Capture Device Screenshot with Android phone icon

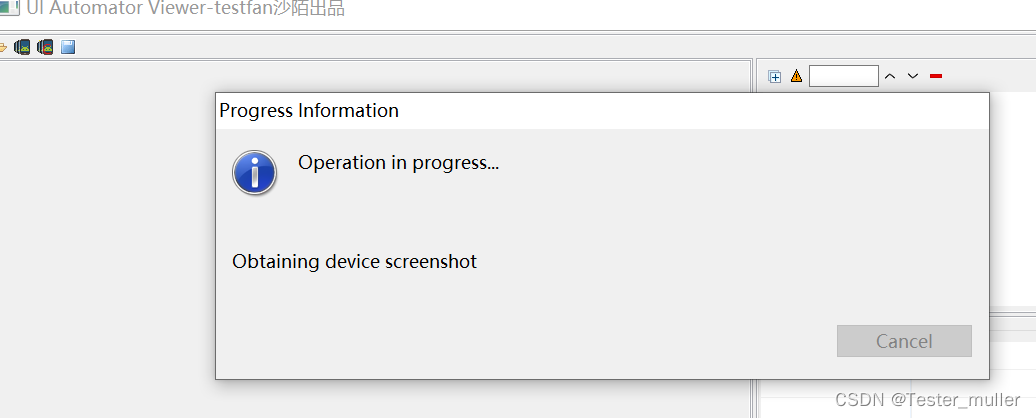[x=22, y=48]
